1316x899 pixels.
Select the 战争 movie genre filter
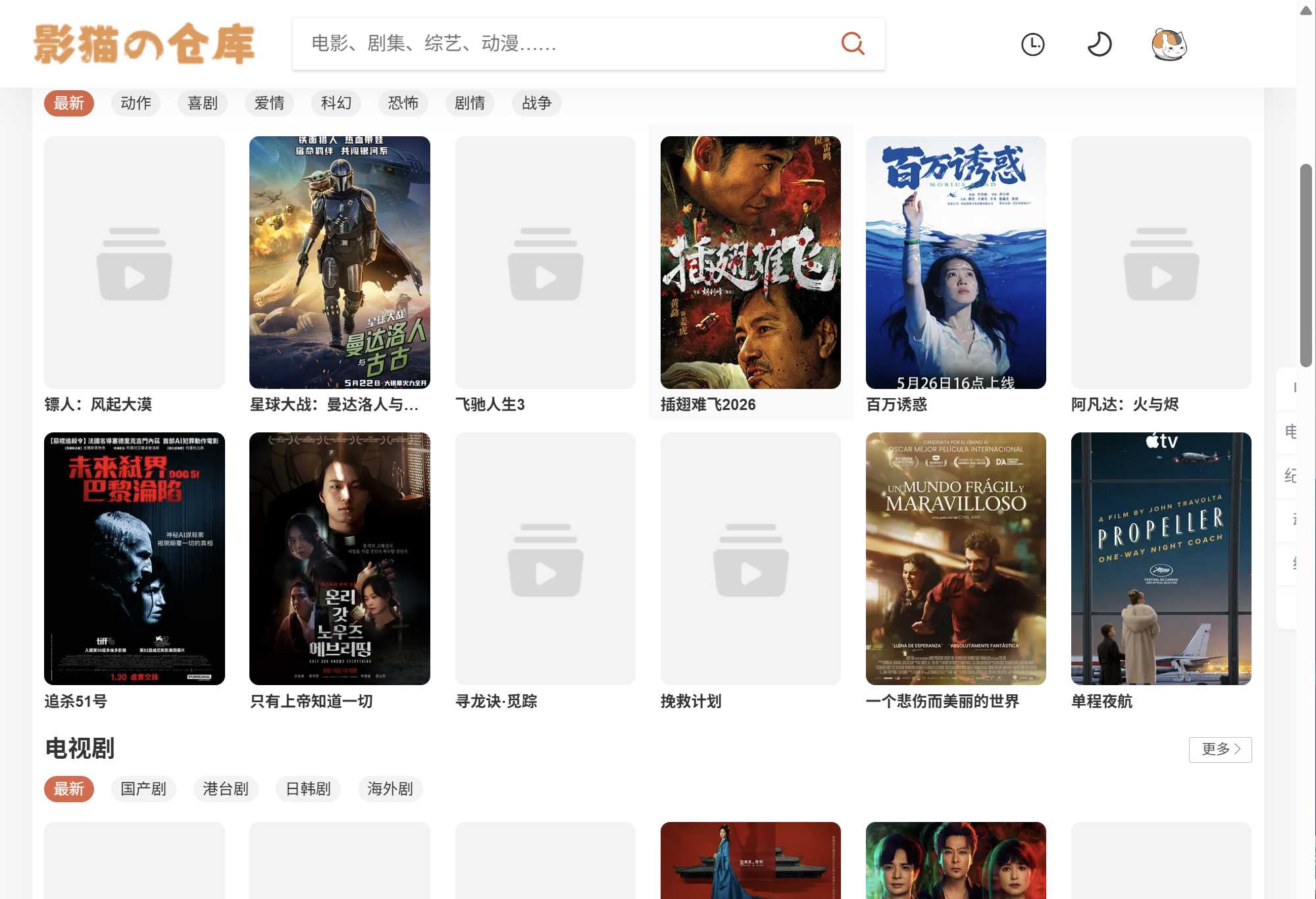(x=537, y=103)
